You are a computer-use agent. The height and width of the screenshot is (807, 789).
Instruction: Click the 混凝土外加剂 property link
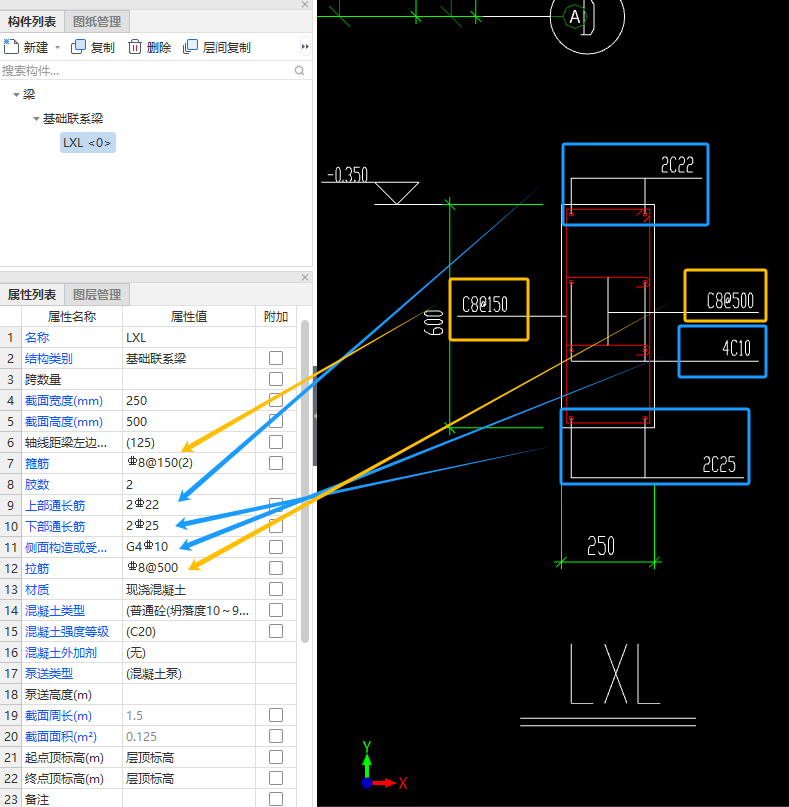point(61,653)
